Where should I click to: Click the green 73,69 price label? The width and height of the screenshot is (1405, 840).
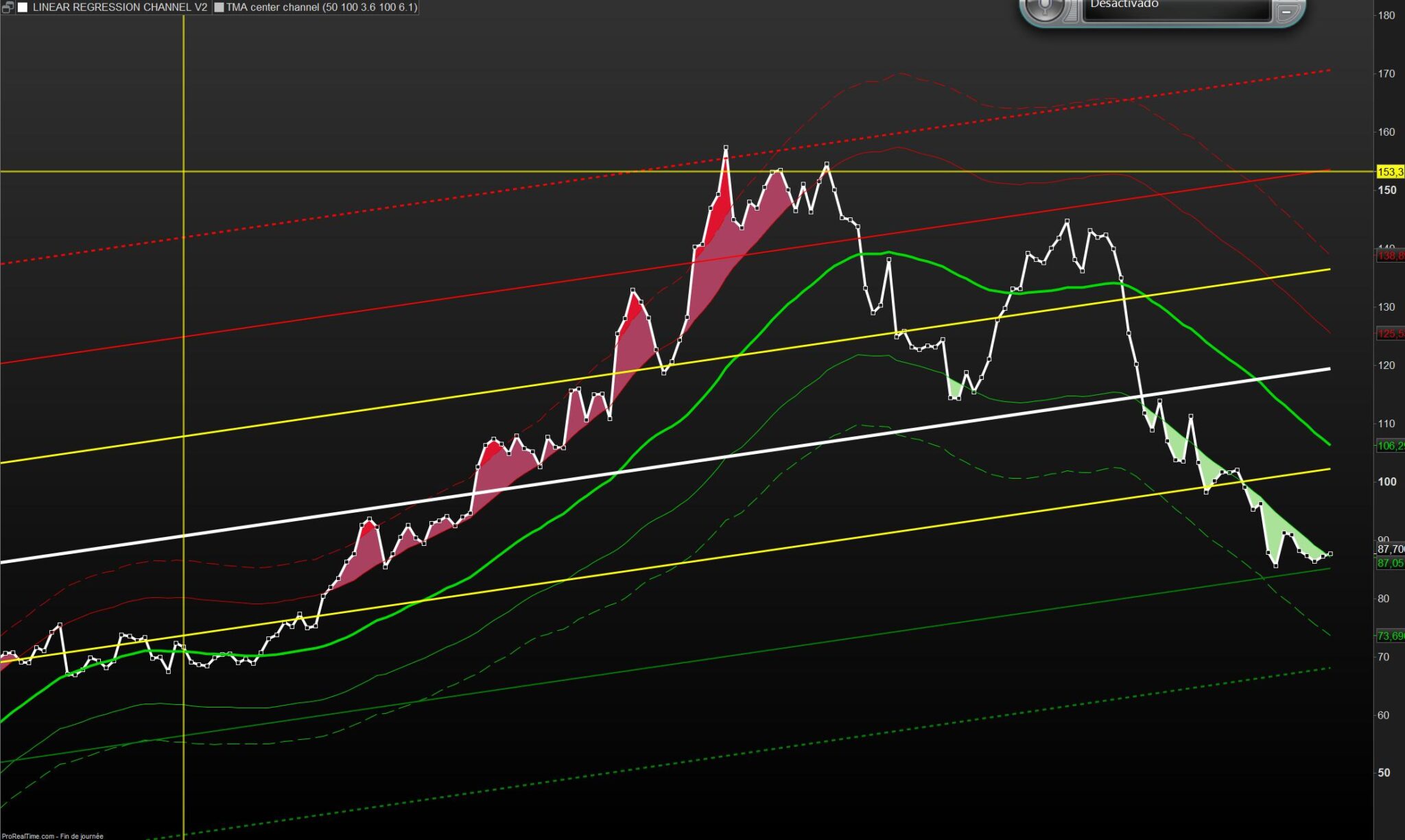pyautogui.click(x=1390, y=636)
